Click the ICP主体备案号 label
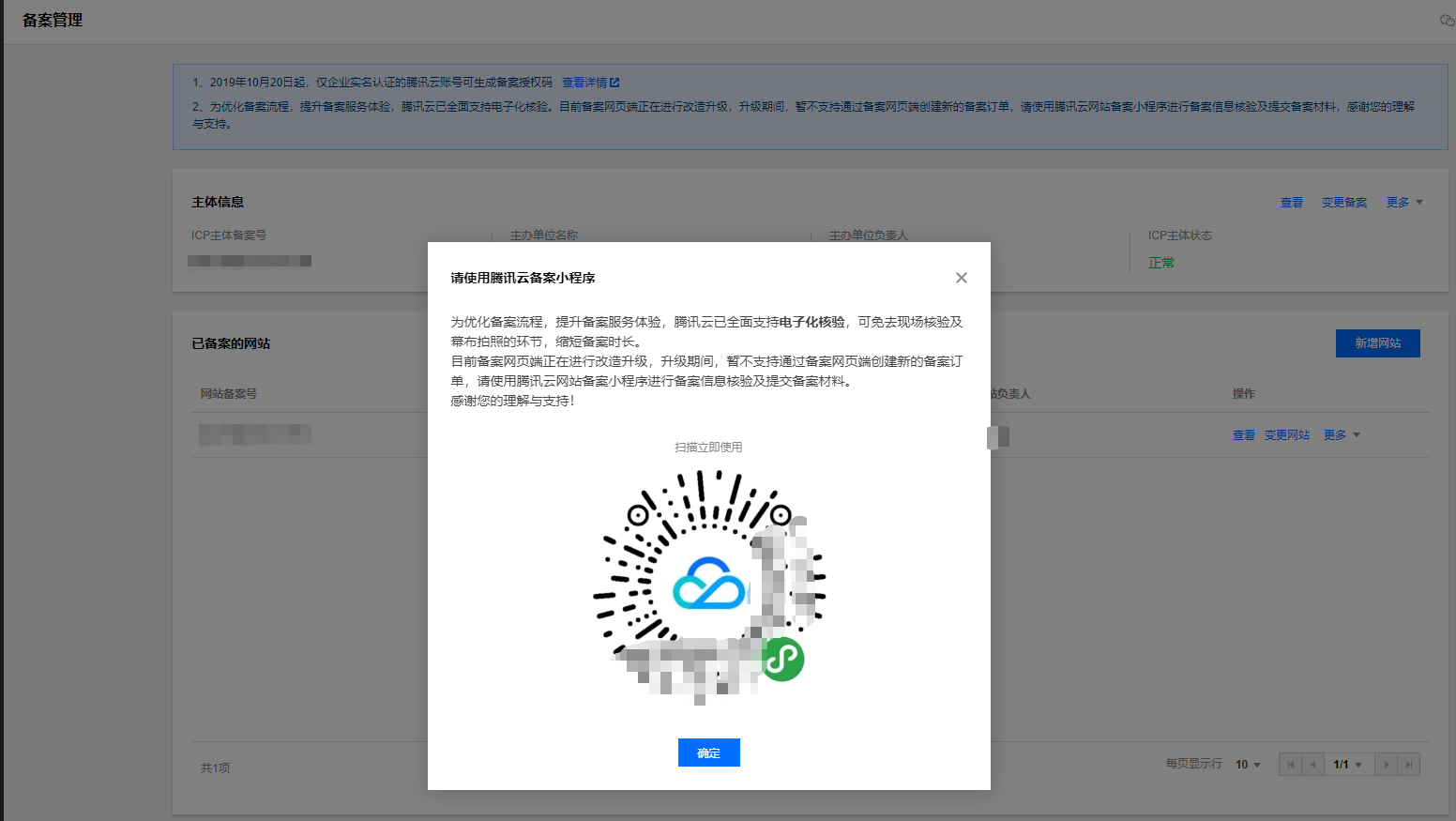The height and width of the screenshot is (821, 1456). point(229,236)
